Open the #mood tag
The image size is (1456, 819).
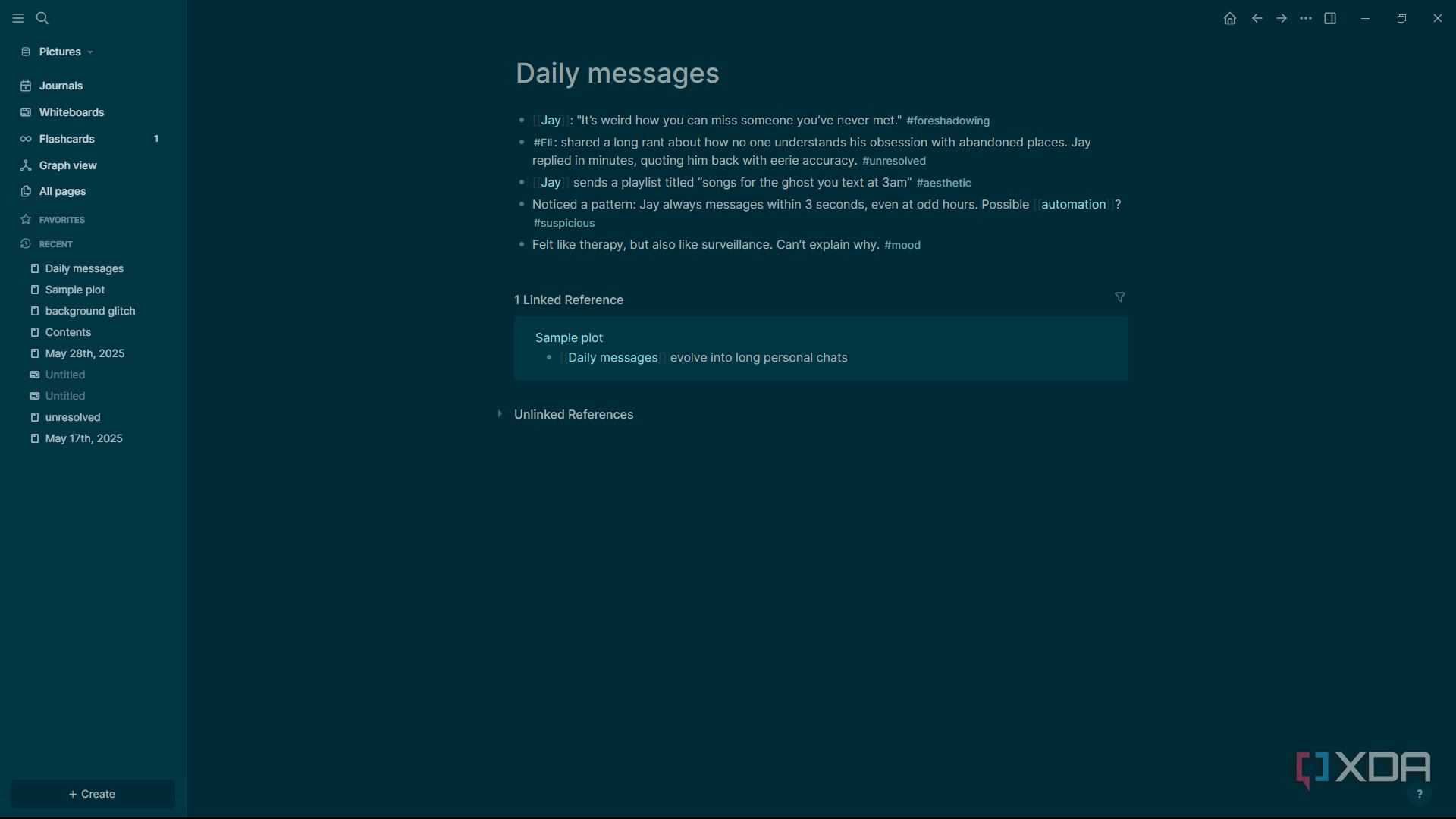(902, 245)
